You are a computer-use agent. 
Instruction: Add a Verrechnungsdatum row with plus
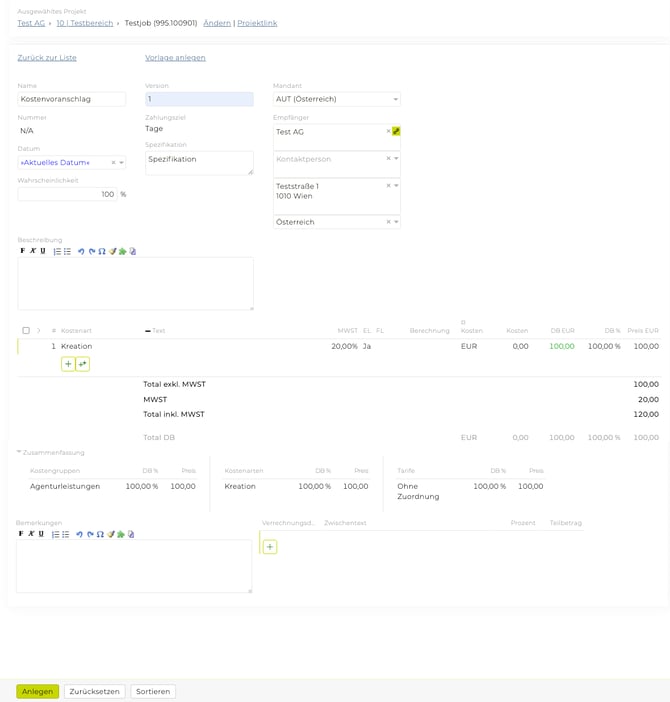(270, 547)
